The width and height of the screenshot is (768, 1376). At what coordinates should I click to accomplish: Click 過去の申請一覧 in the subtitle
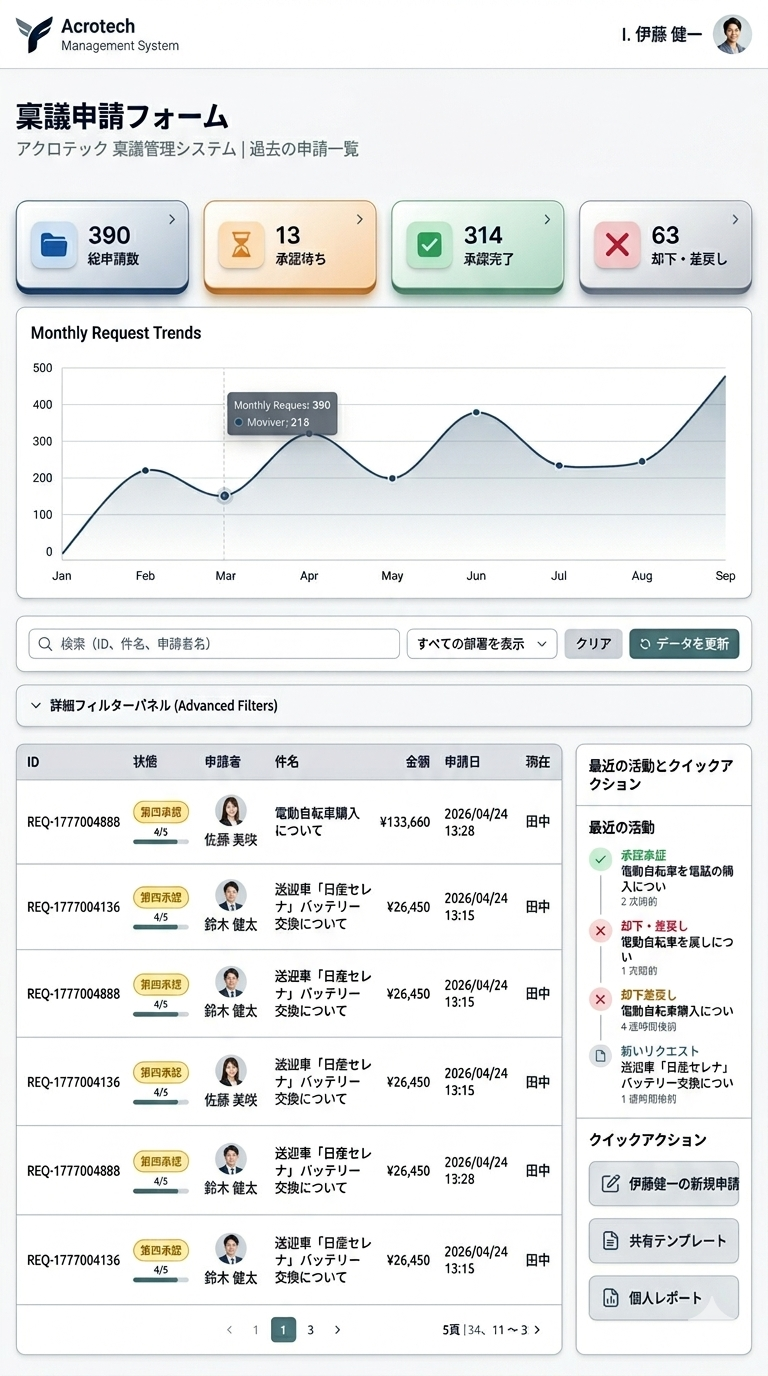coord(304,149)
